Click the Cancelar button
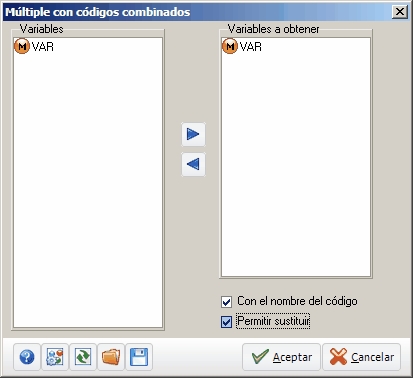This screenshot has height=378, width=413. point(361,357)
